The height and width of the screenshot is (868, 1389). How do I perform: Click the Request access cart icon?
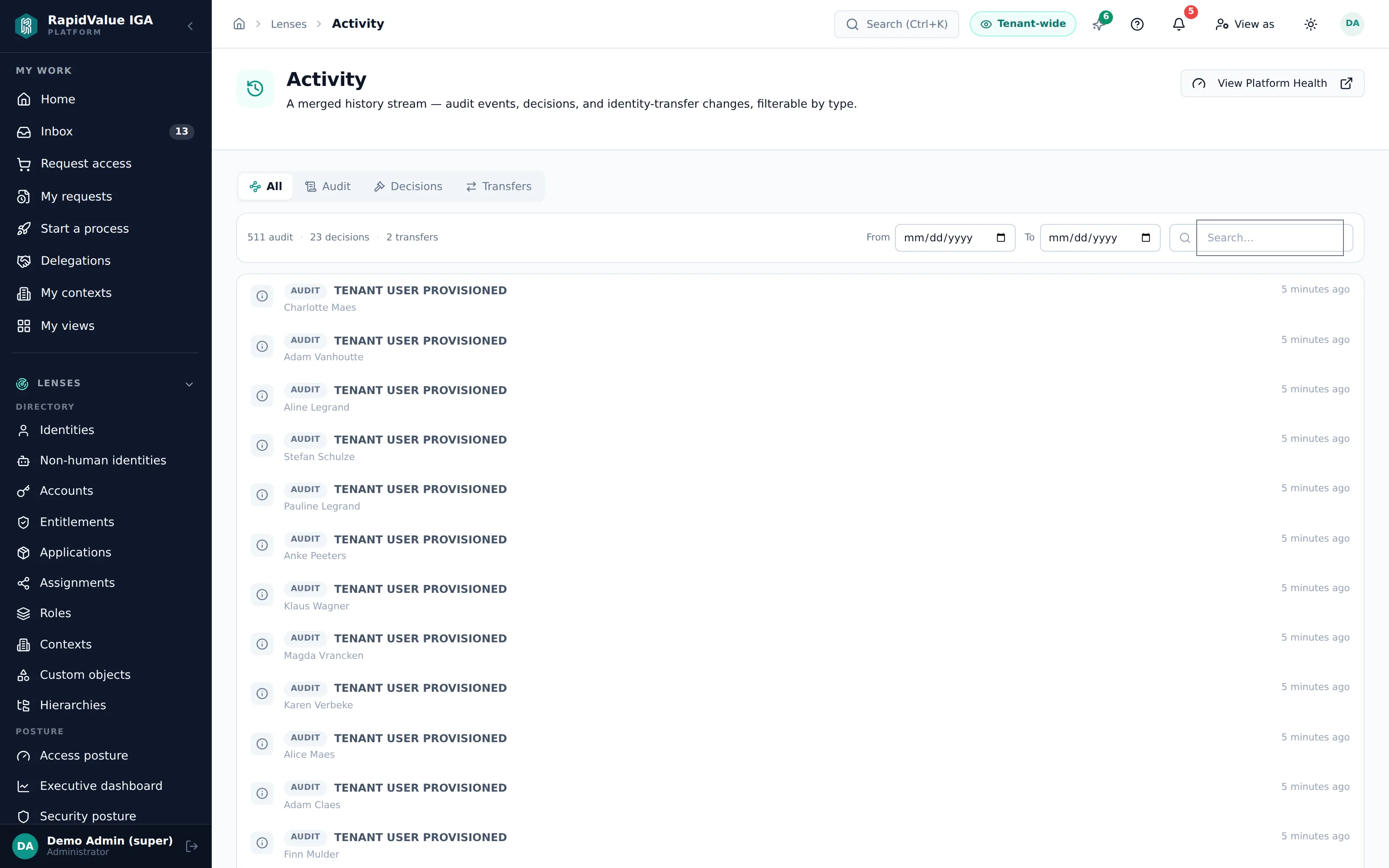pos(23,164)
